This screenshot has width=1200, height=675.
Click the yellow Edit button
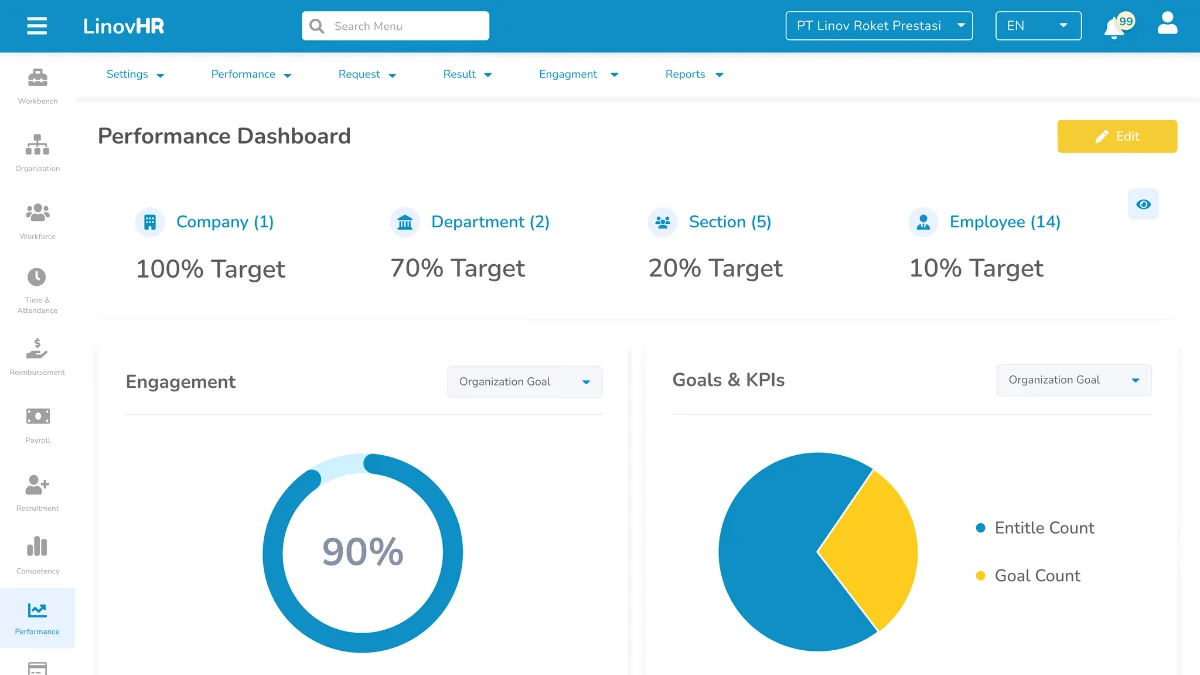[1117, 136]
